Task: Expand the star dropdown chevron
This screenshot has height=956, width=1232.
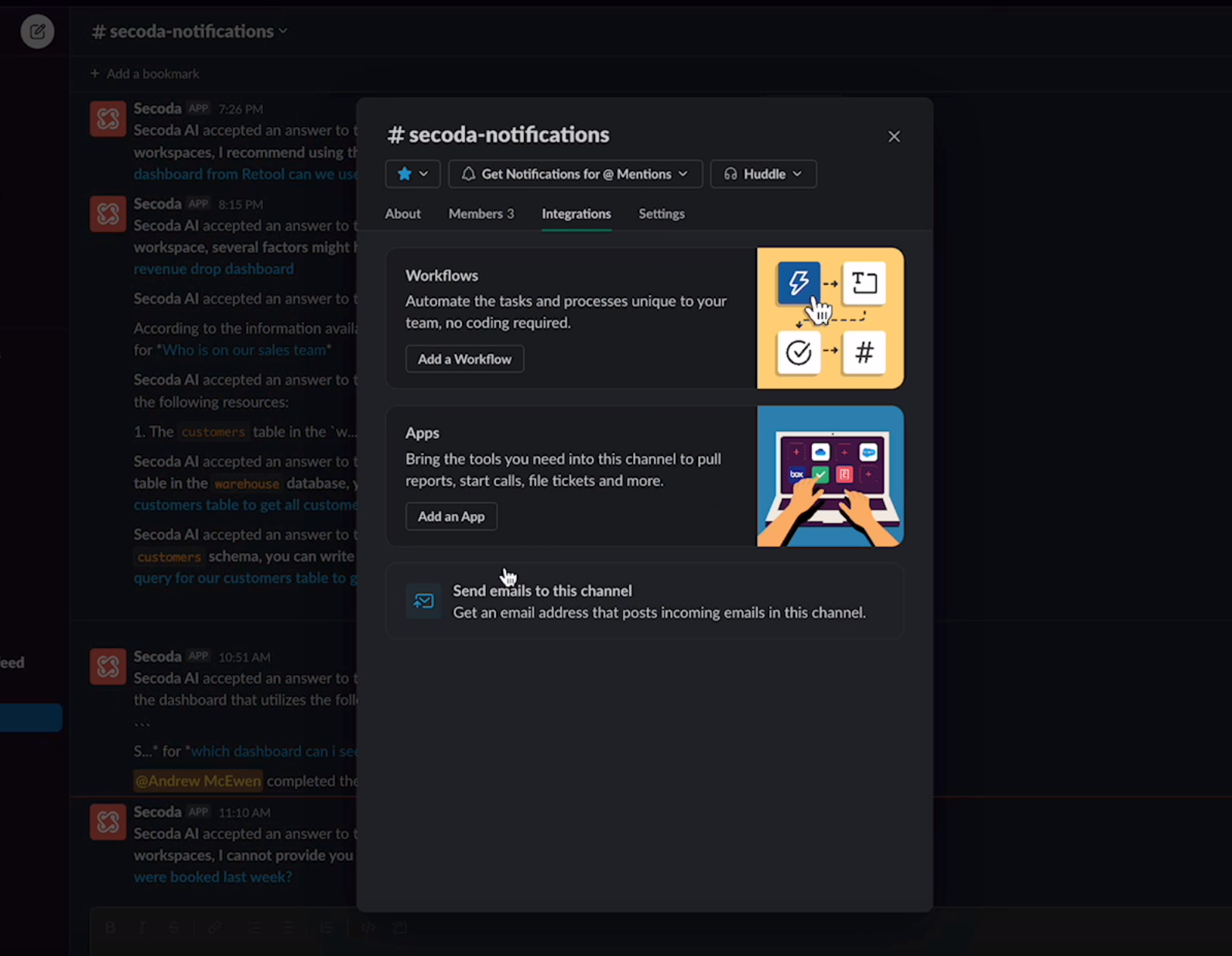Action: click(x=424, y=174)
